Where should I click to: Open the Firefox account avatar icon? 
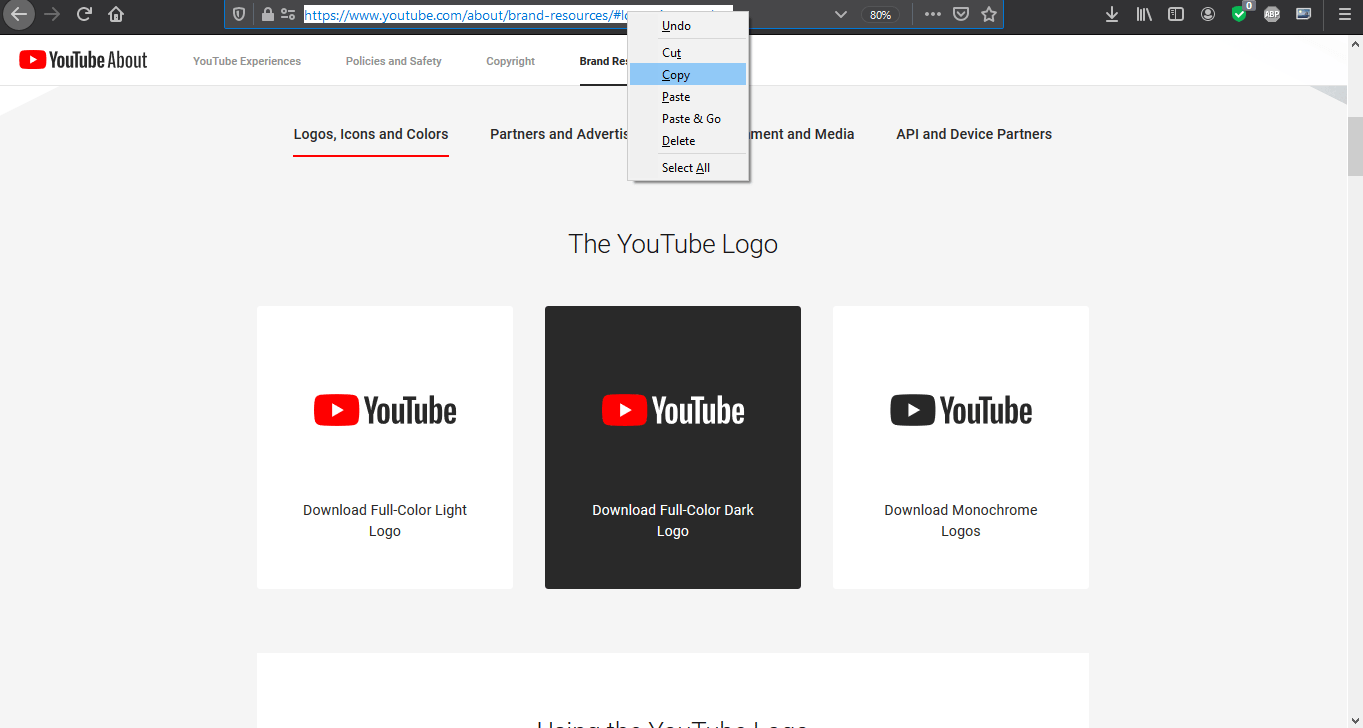(x=1208, y=14)
